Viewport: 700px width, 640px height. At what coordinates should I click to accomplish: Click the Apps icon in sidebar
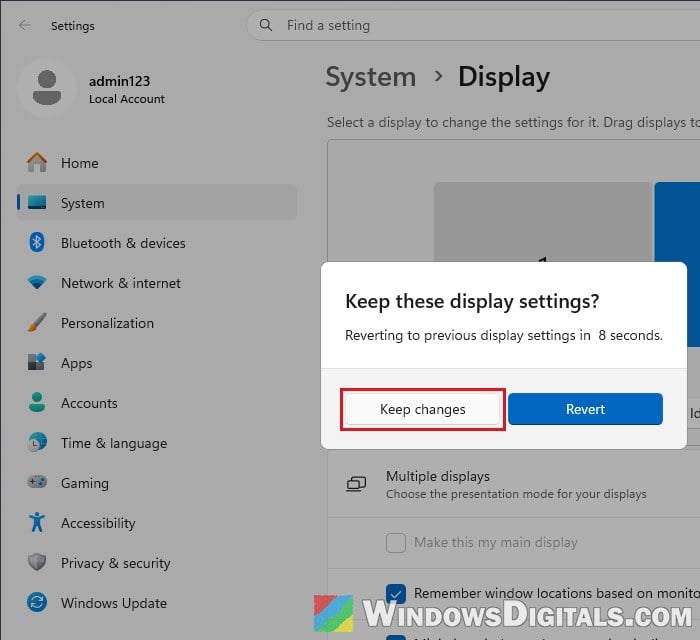click(37, 362)
